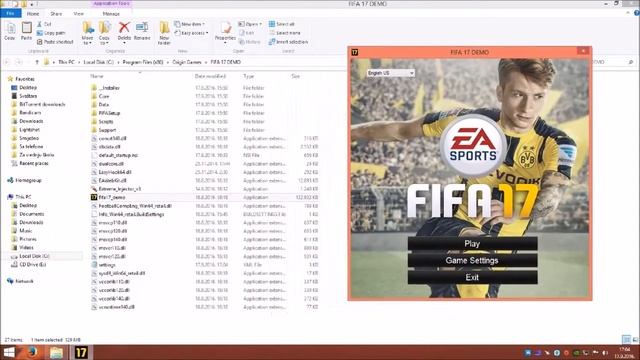
Task: Open the New item dropdown
Action: coord(190,24)
